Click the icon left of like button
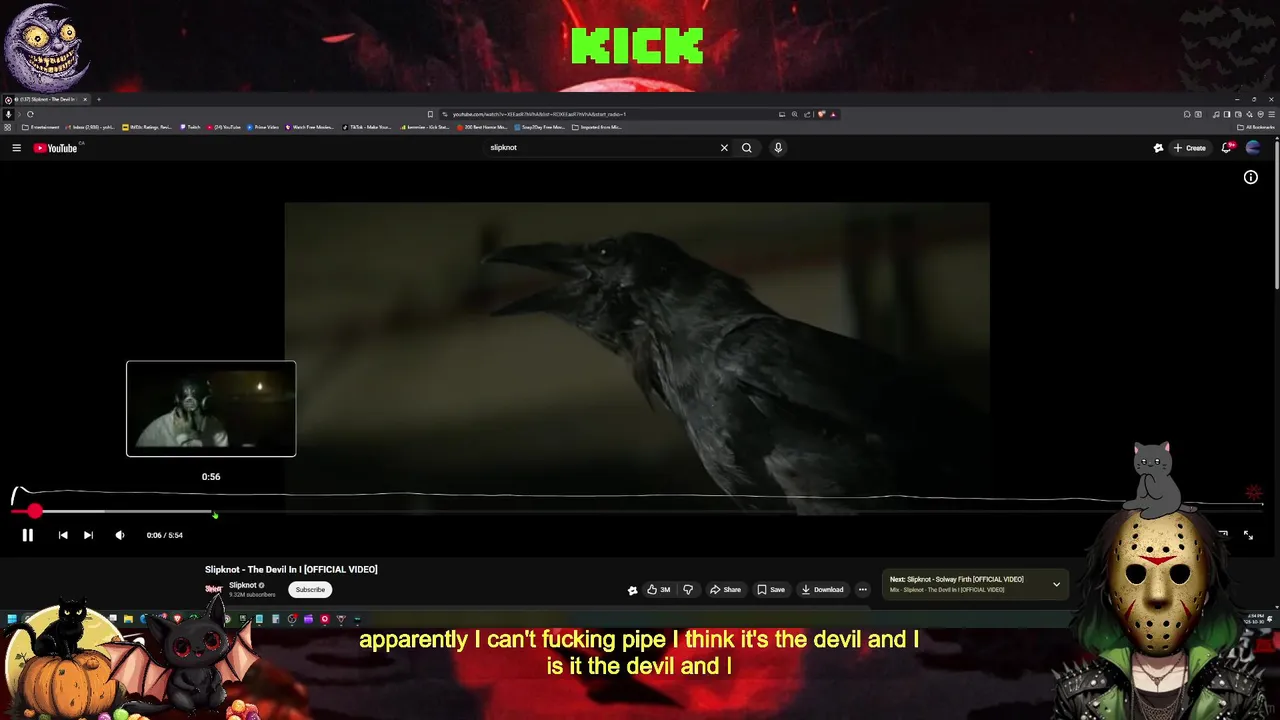1280x720 pixels. (632, 590)
